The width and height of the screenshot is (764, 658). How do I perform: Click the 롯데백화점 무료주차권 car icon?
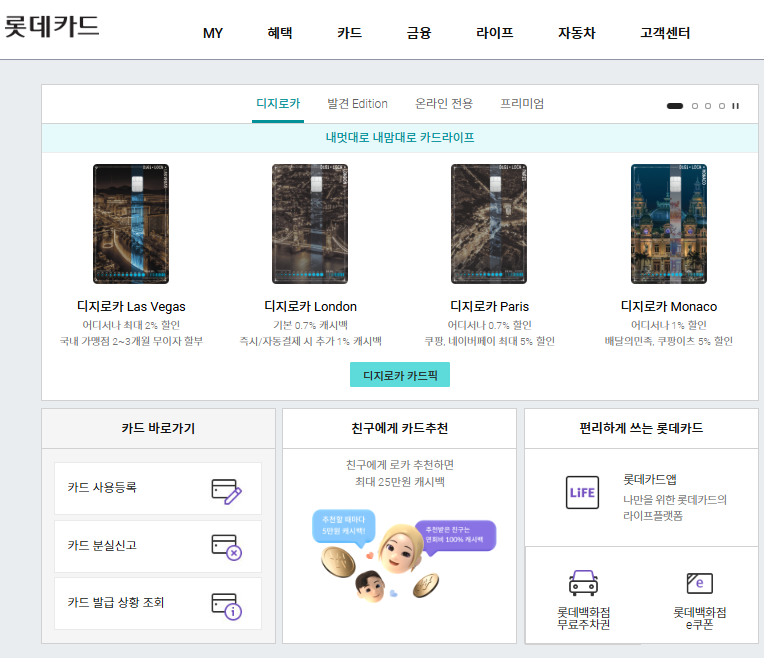click(x=583, y=583)
